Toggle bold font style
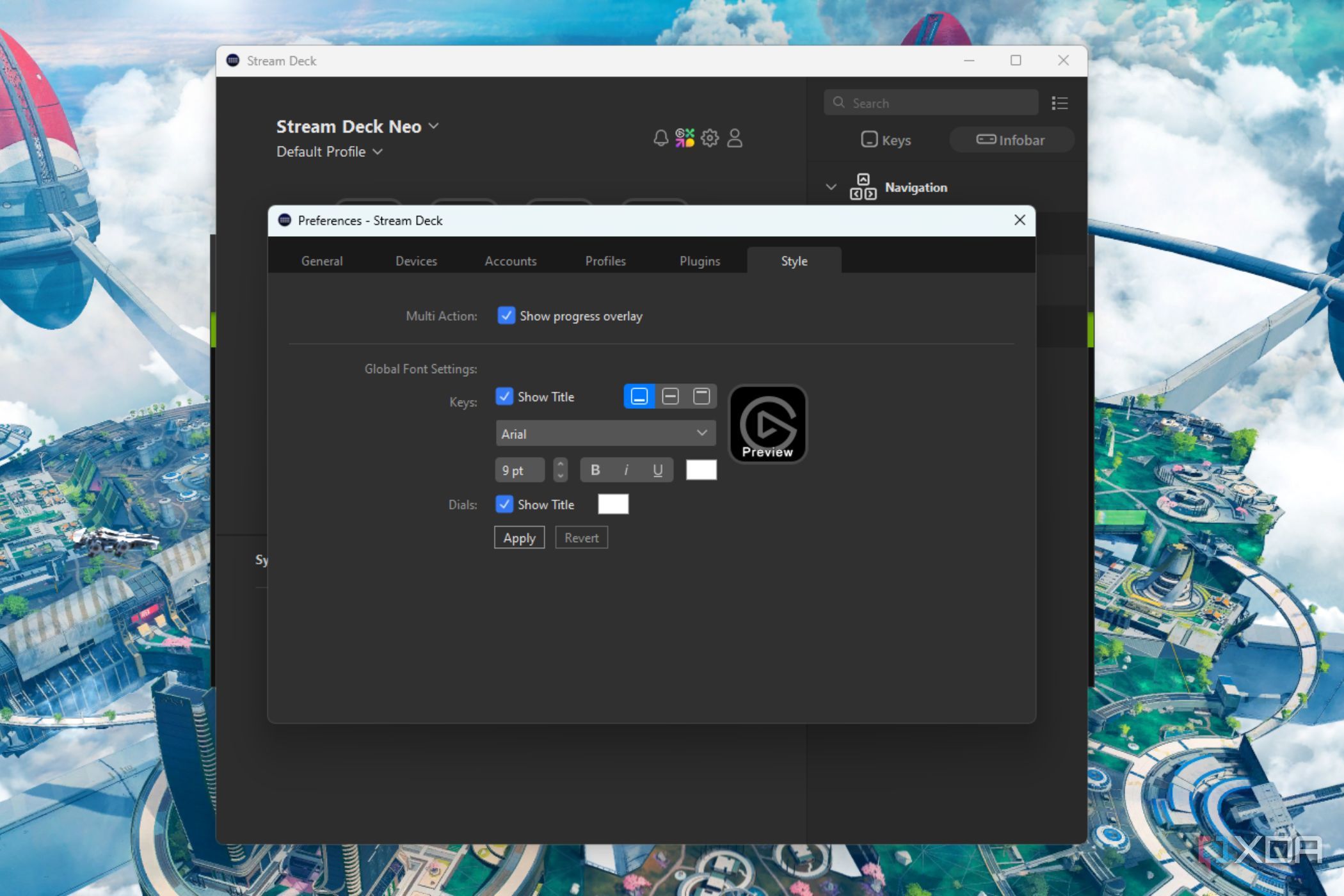 [x=595, y=470]
